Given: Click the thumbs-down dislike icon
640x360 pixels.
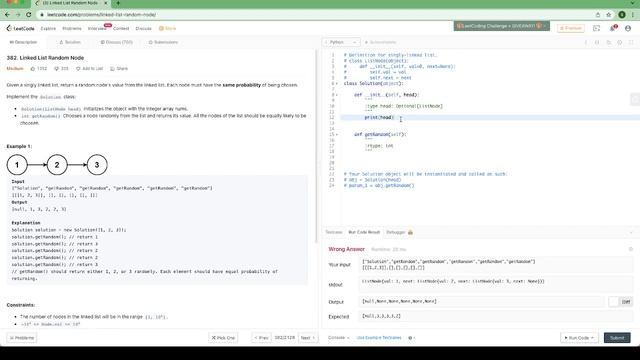Looking at the screenshot, I should click(x=56, y=69).
